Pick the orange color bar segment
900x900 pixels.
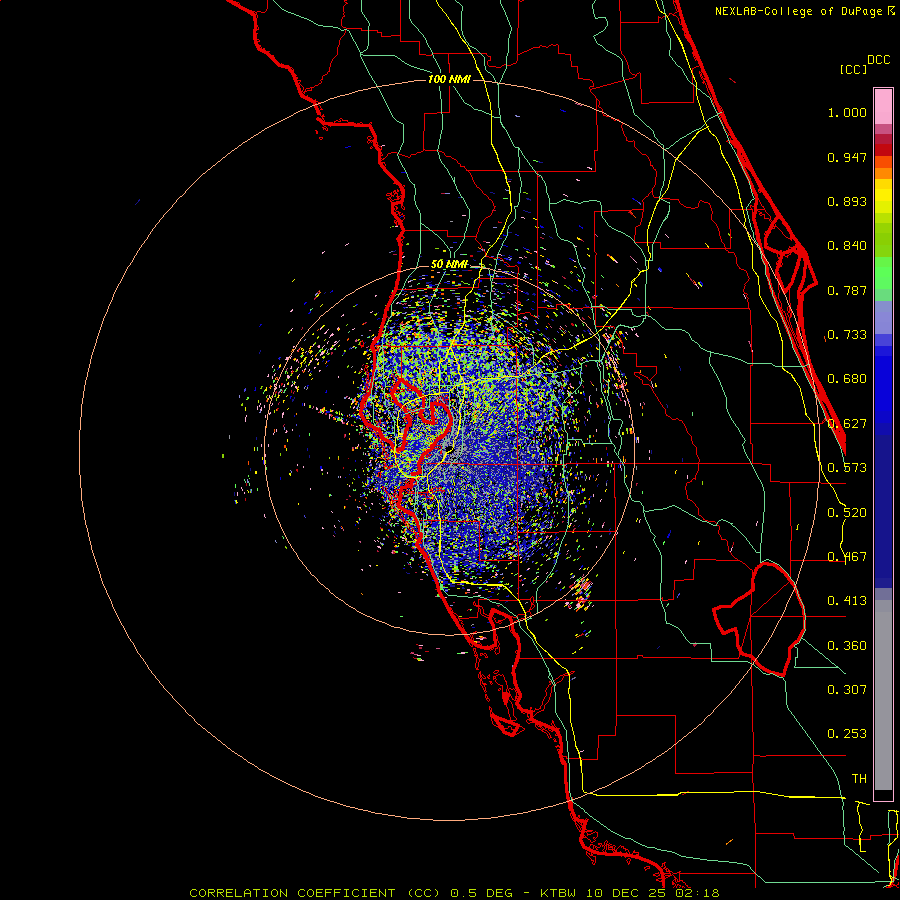tap(883, 173)
